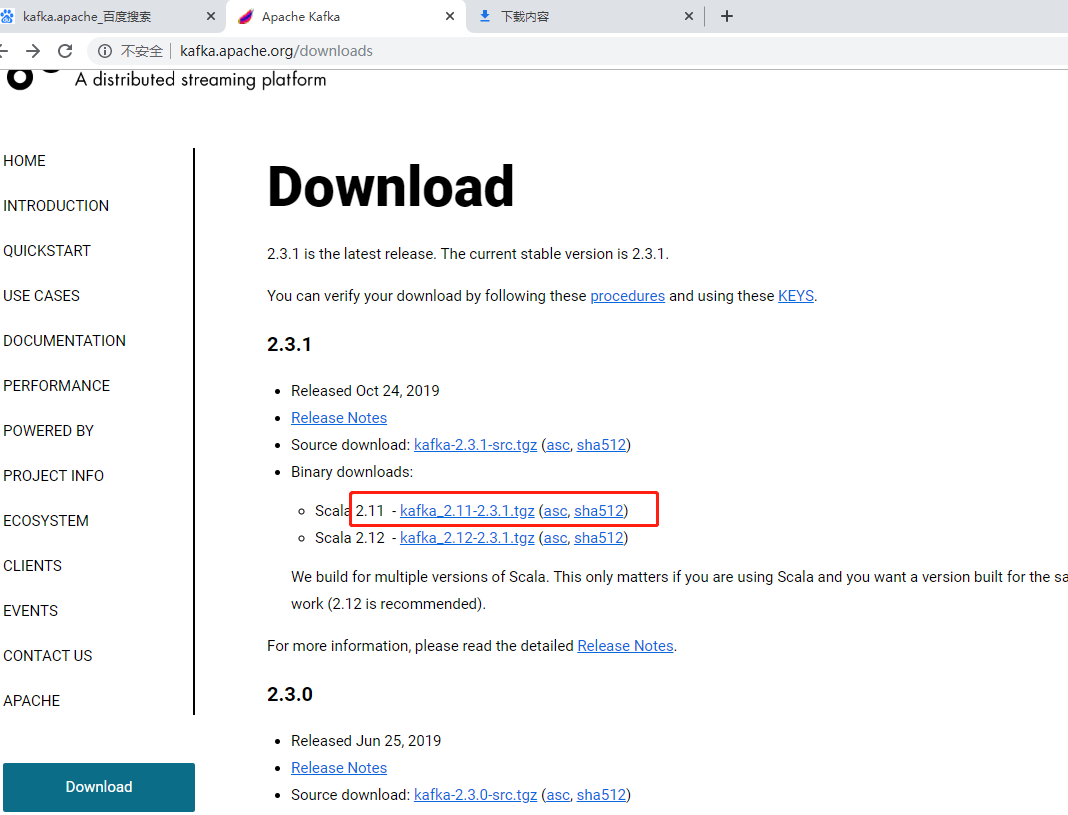The height and width of the screenshot is (815, 1068).
Task: Click the 'Download' page heading
Action: pyautogui.click(x=391, y=186)
